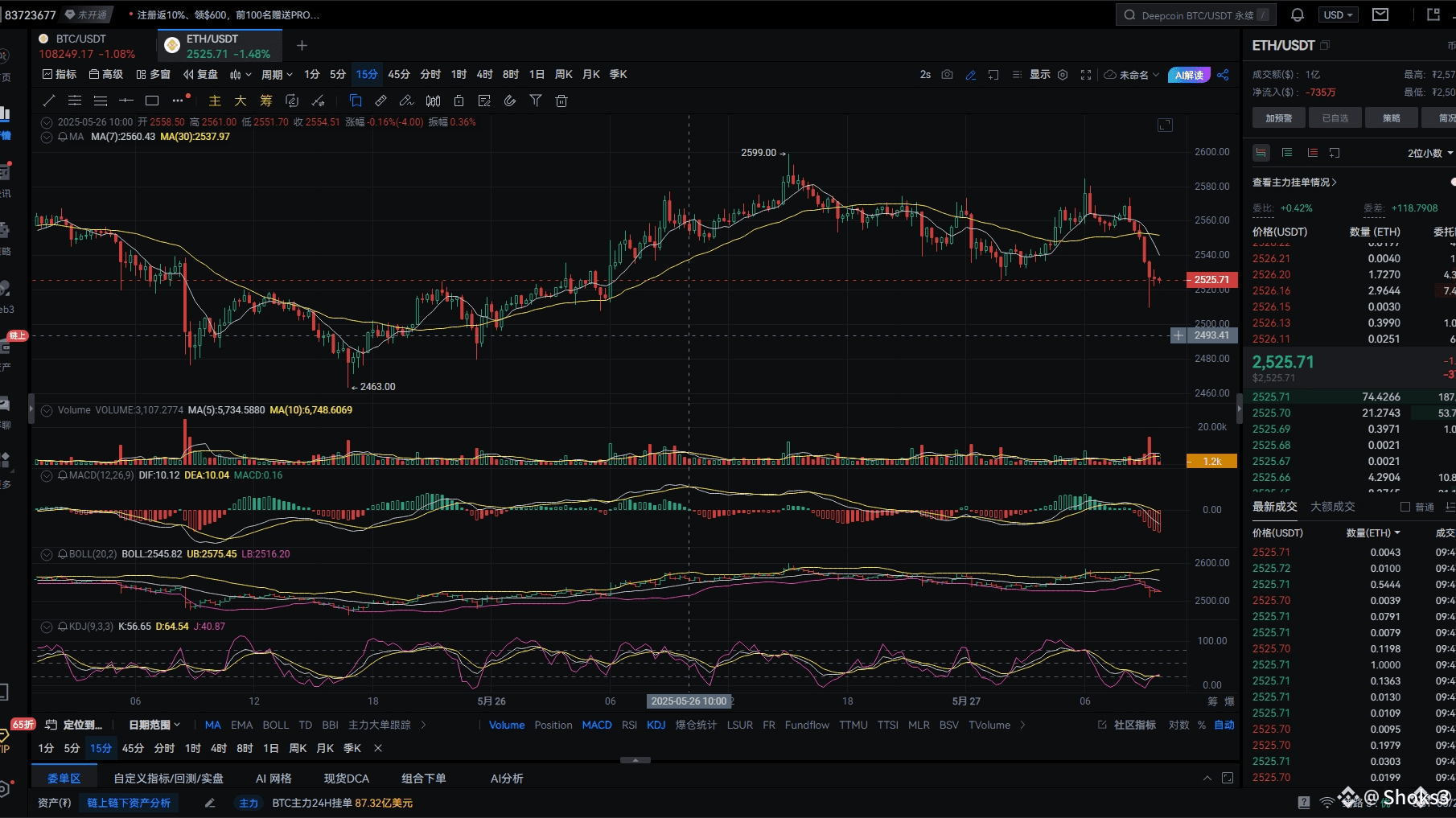Enter fullscreen chart mode
1456x818 pixels.
coord(1086,74)
